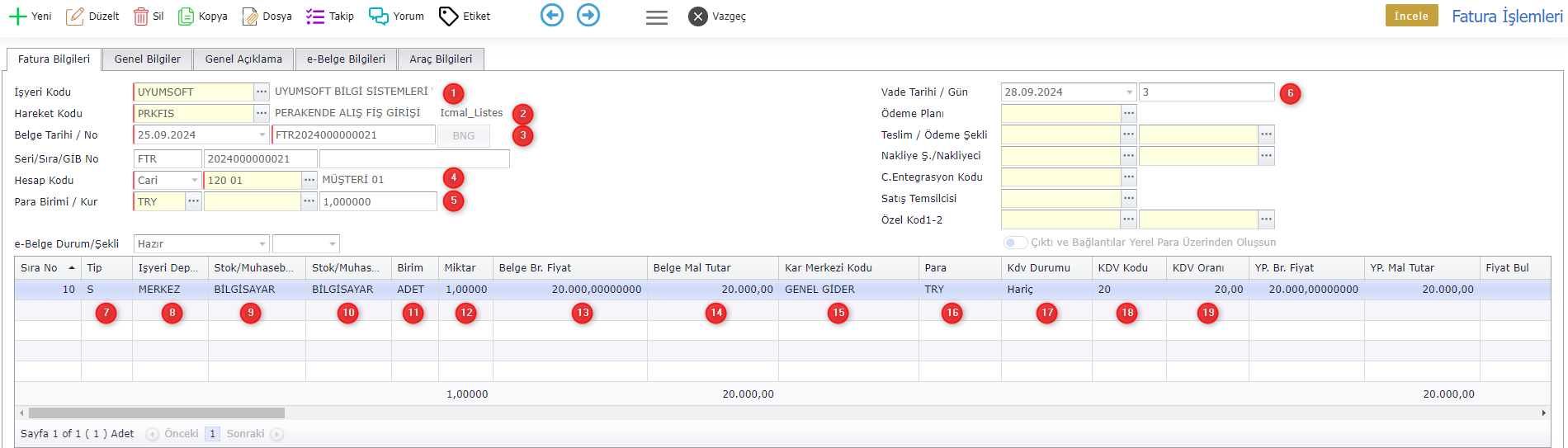The image size is (1568, 448).
Task: Click the scrollbar left arrow
Action: 21,413
